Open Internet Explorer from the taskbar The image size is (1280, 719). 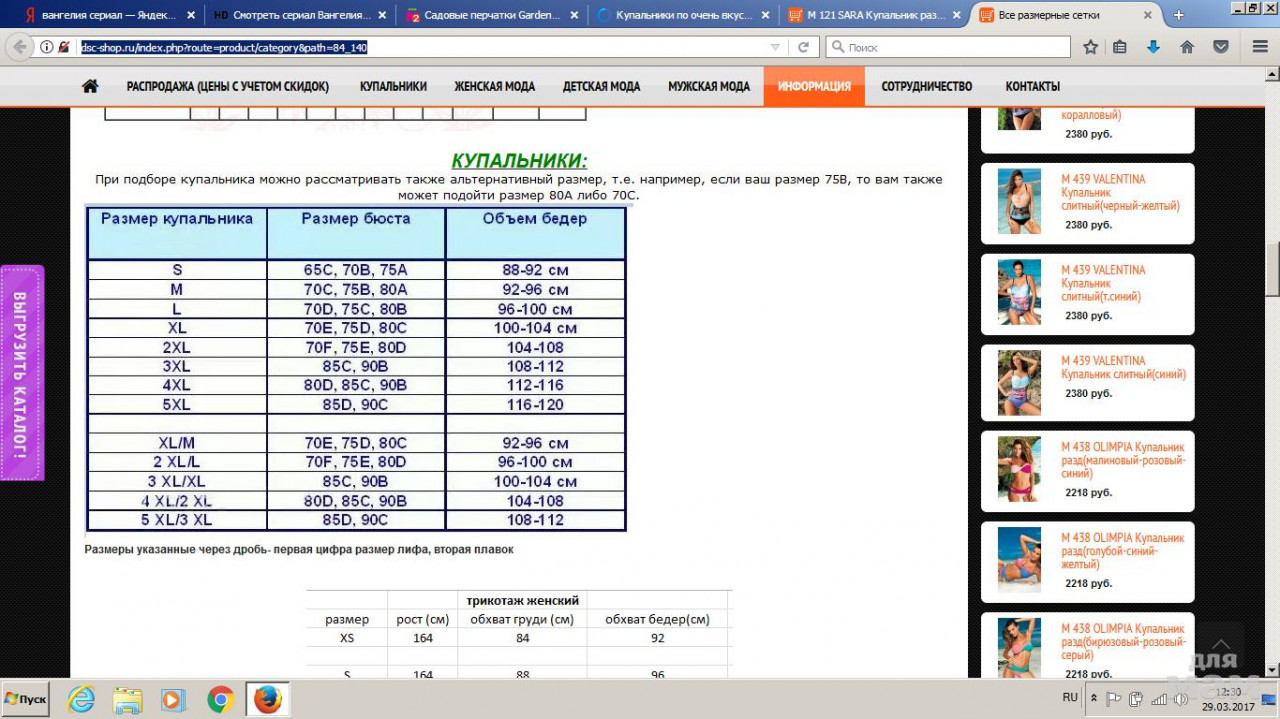[x=81, y=699]
